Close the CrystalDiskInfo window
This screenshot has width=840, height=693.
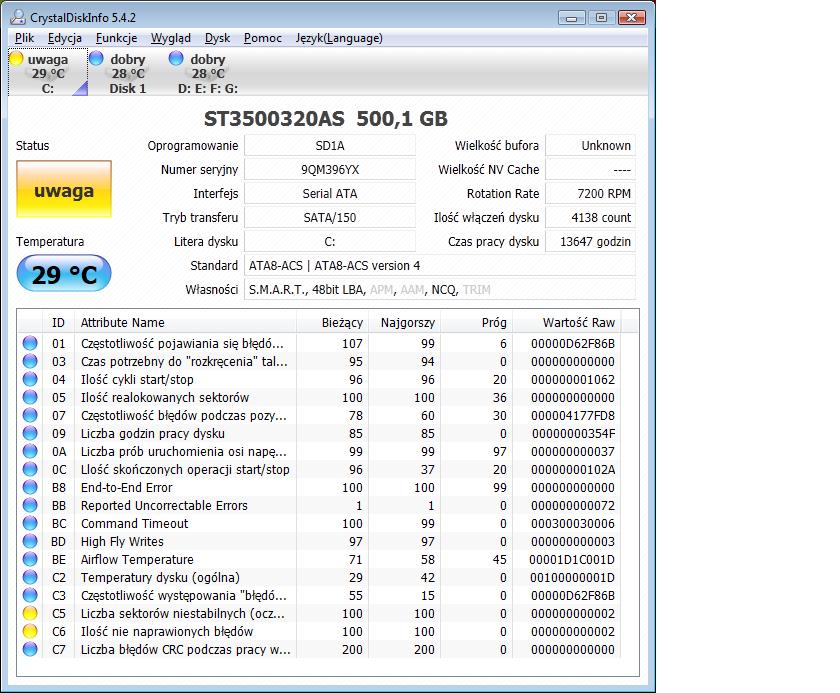(x=632, y=18)
